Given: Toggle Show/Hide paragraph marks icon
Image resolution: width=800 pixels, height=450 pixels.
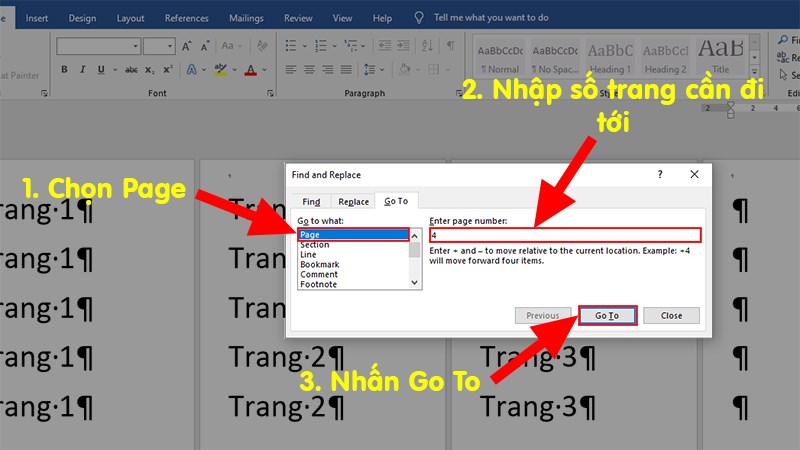Looking at the screenshot, I should [451, 46].
